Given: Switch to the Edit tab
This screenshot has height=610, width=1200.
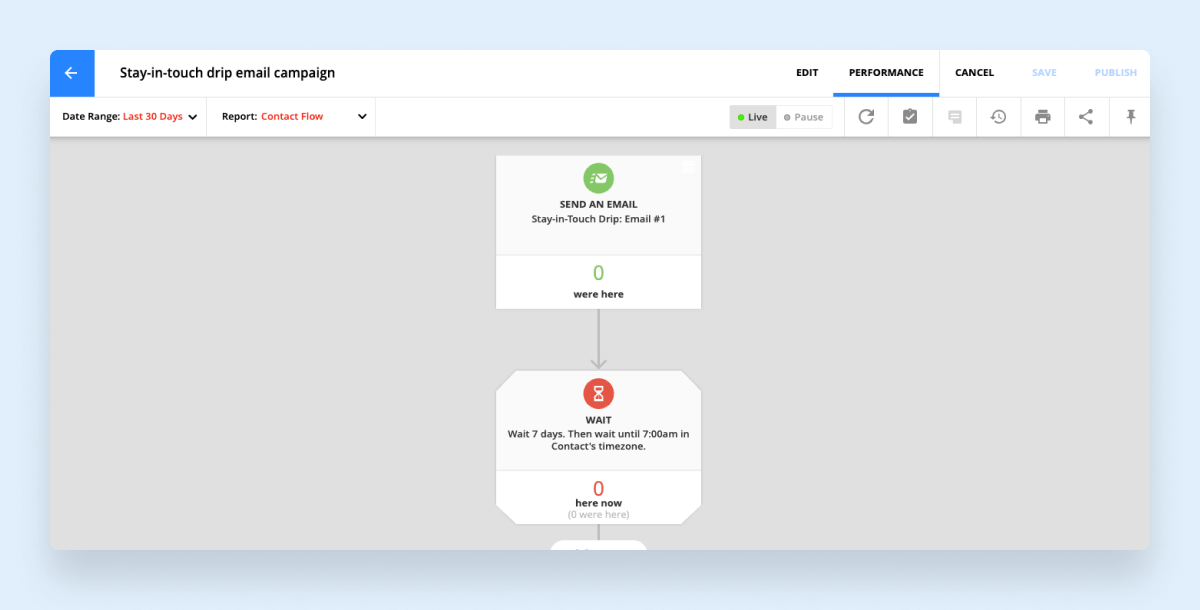Looking at the screenshot, I should pos(807,73).
